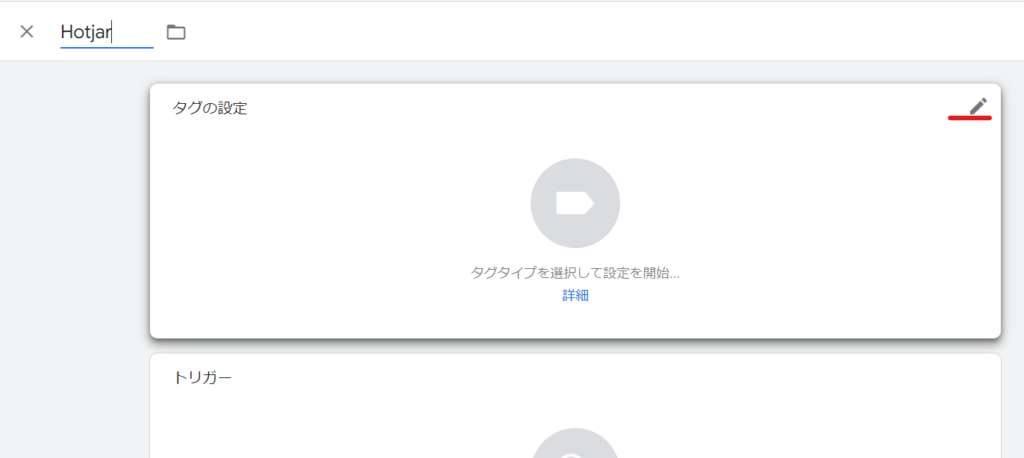Image resolution: width=1024 pixels, height=458 pixels.
Task: Focus the Hotjar tag name field
Action: pyautogui.click(x=107, y=33)
